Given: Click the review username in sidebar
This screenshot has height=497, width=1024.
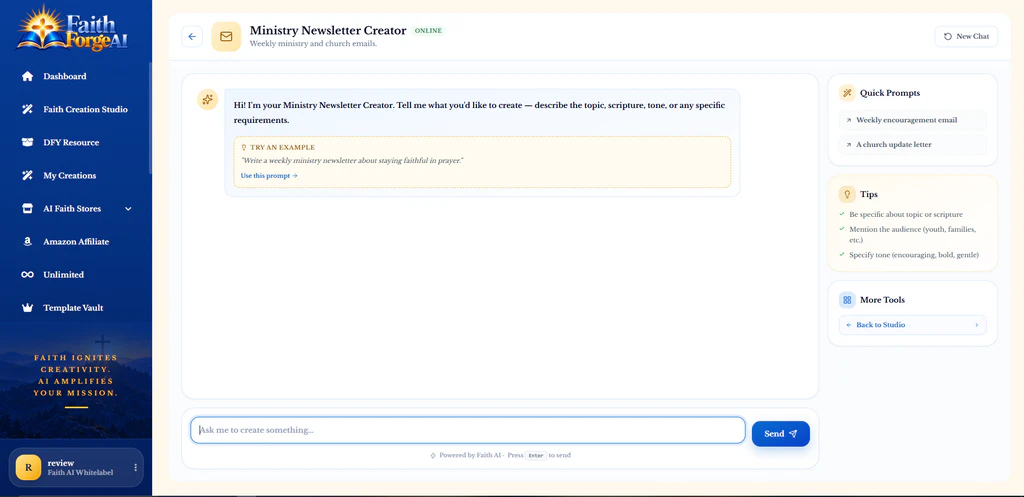Looking at the screenshot, I should point(61,463).
